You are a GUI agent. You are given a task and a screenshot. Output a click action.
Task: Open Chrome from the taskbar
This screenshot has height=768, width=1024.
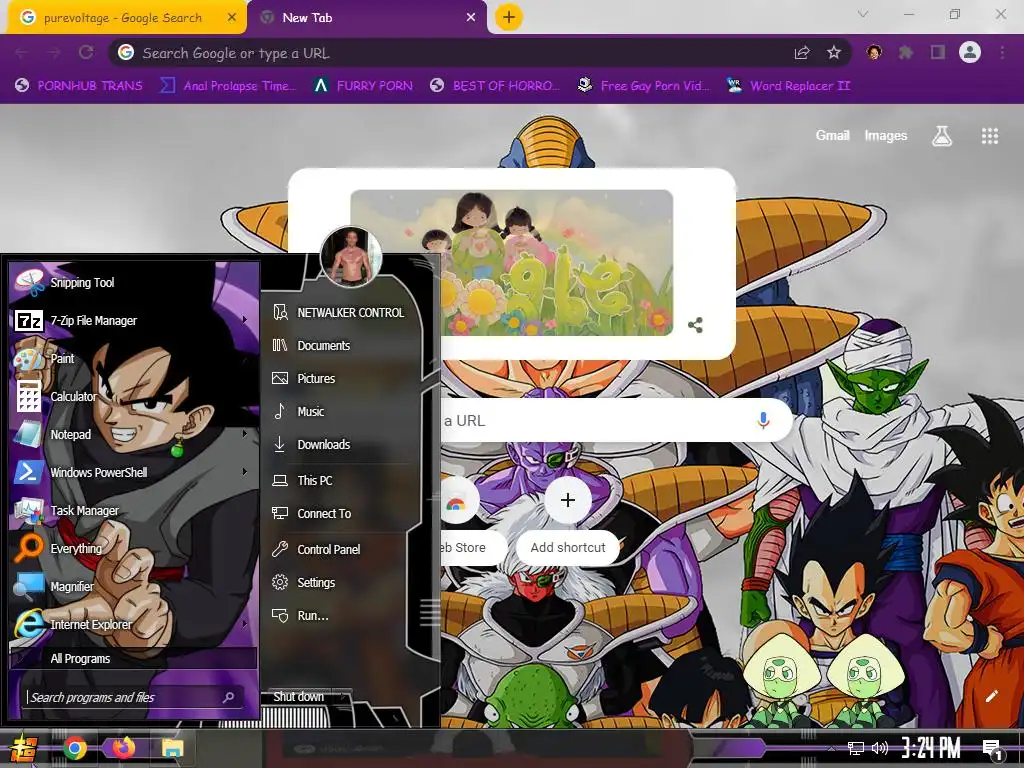[x=74, y=748]
